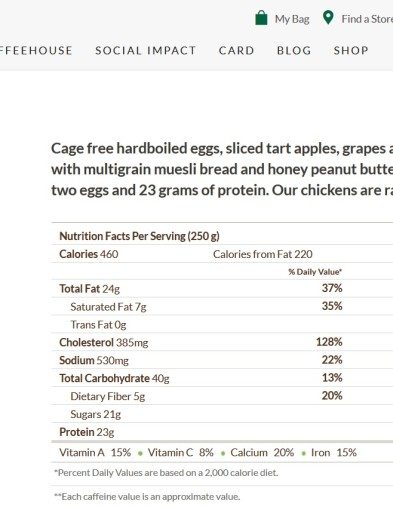Viewport: 393px width, 507px height.
Task: Click the Calcium 20% entry
Action: (x=262, y=452)
